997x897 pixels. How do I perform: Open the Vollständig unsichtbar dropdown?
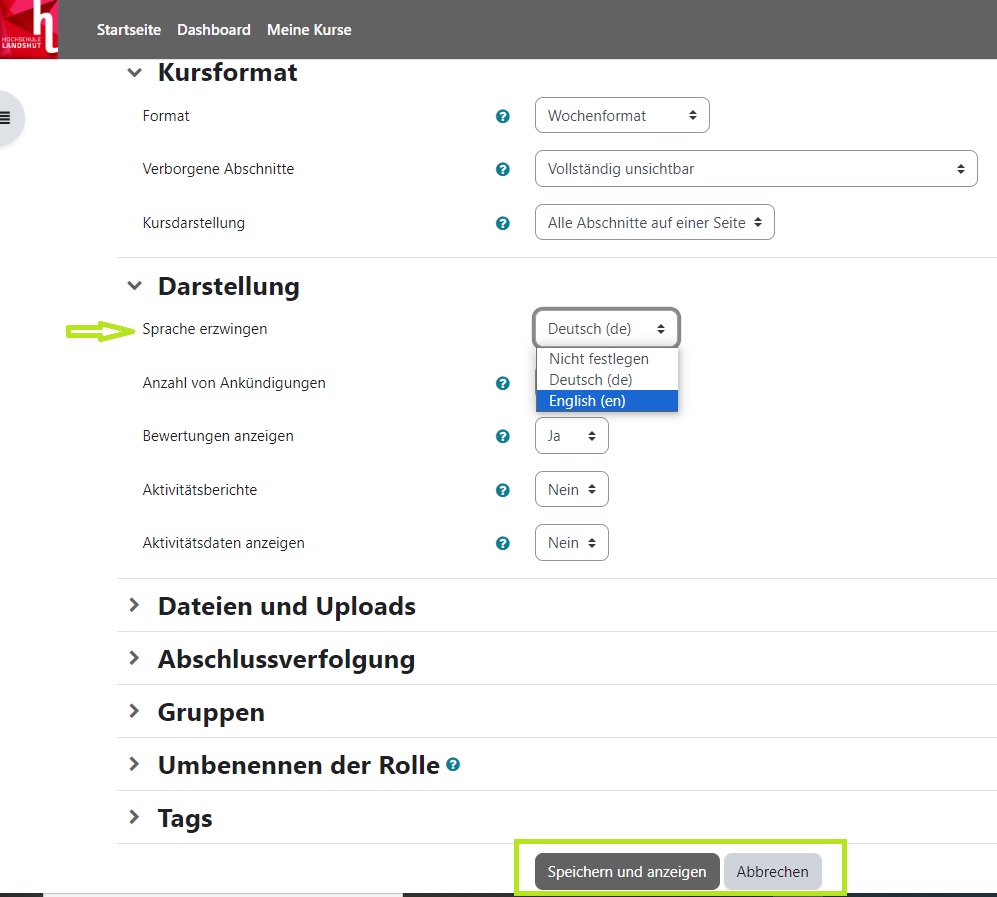755,168
